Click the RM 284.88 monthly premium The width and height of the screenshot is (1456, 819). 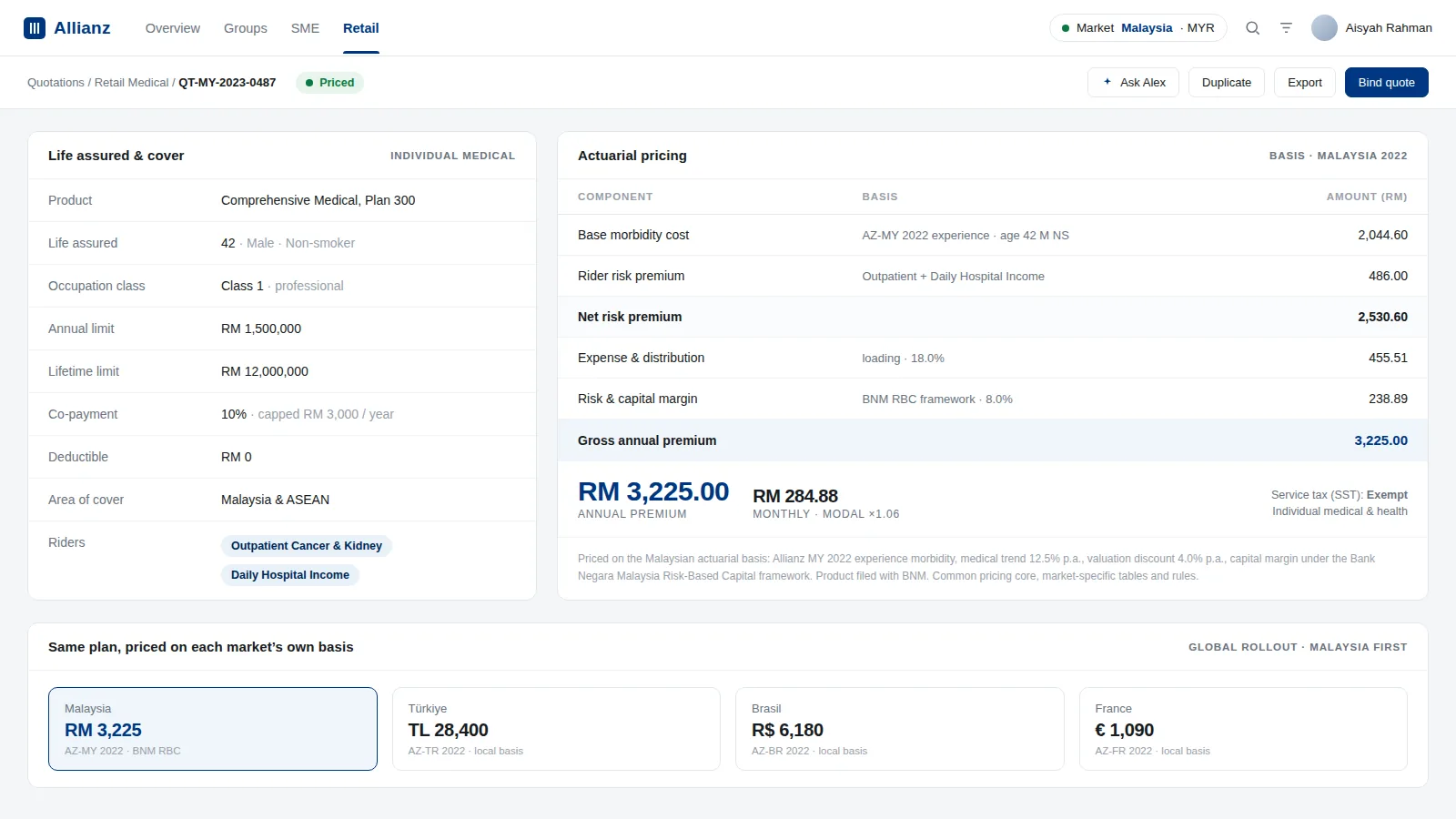point(795,496)
